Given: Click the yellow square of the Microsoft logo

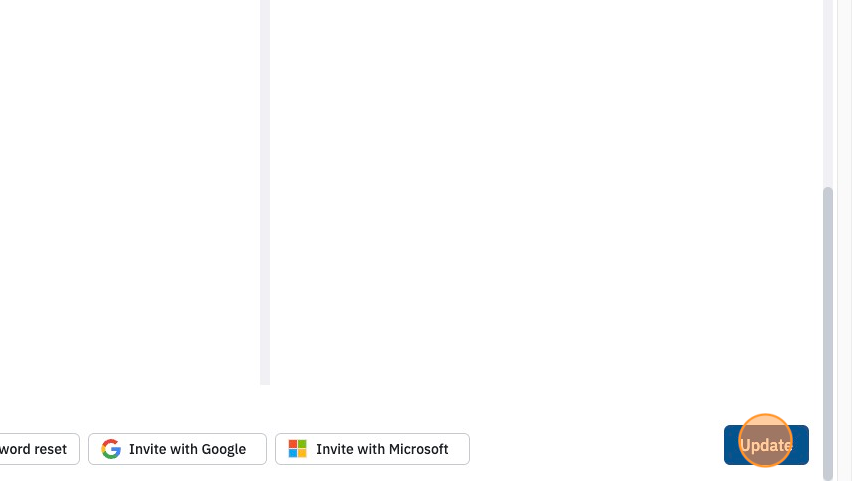Looking at the screenshot, I should (302, 454).
